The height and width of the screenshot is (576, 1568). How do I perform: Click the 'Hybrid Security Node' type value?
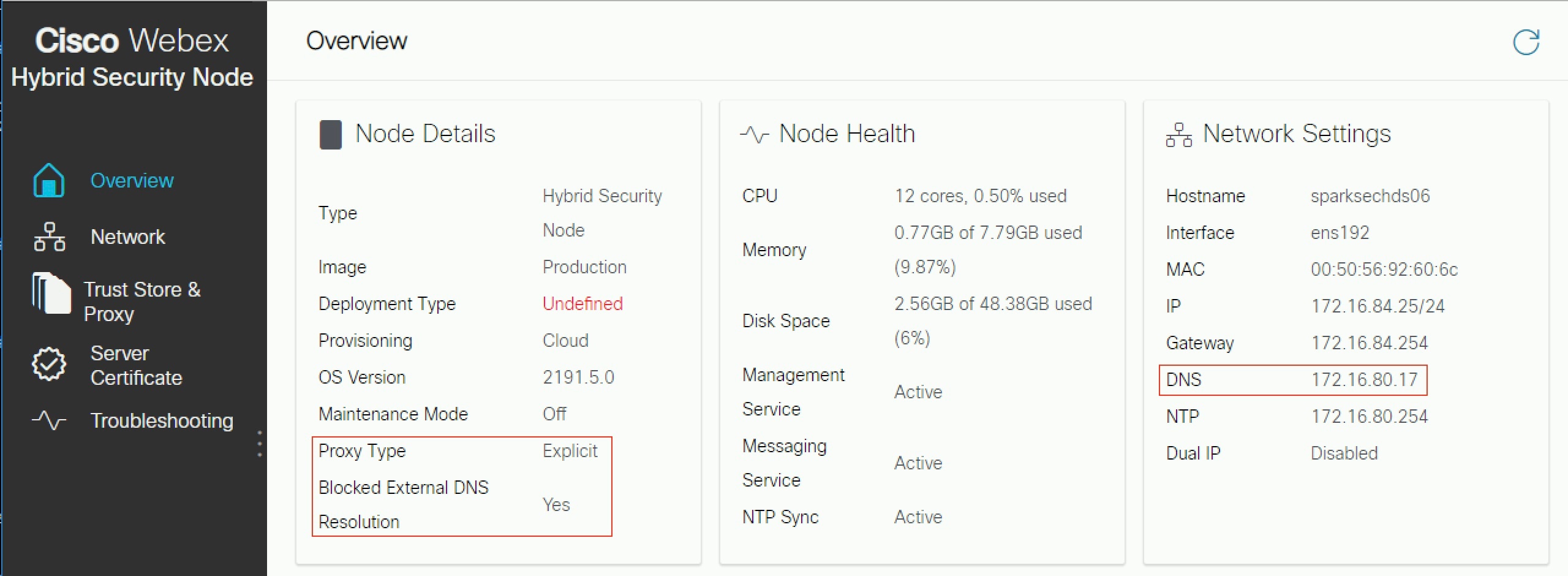(602, 213)
